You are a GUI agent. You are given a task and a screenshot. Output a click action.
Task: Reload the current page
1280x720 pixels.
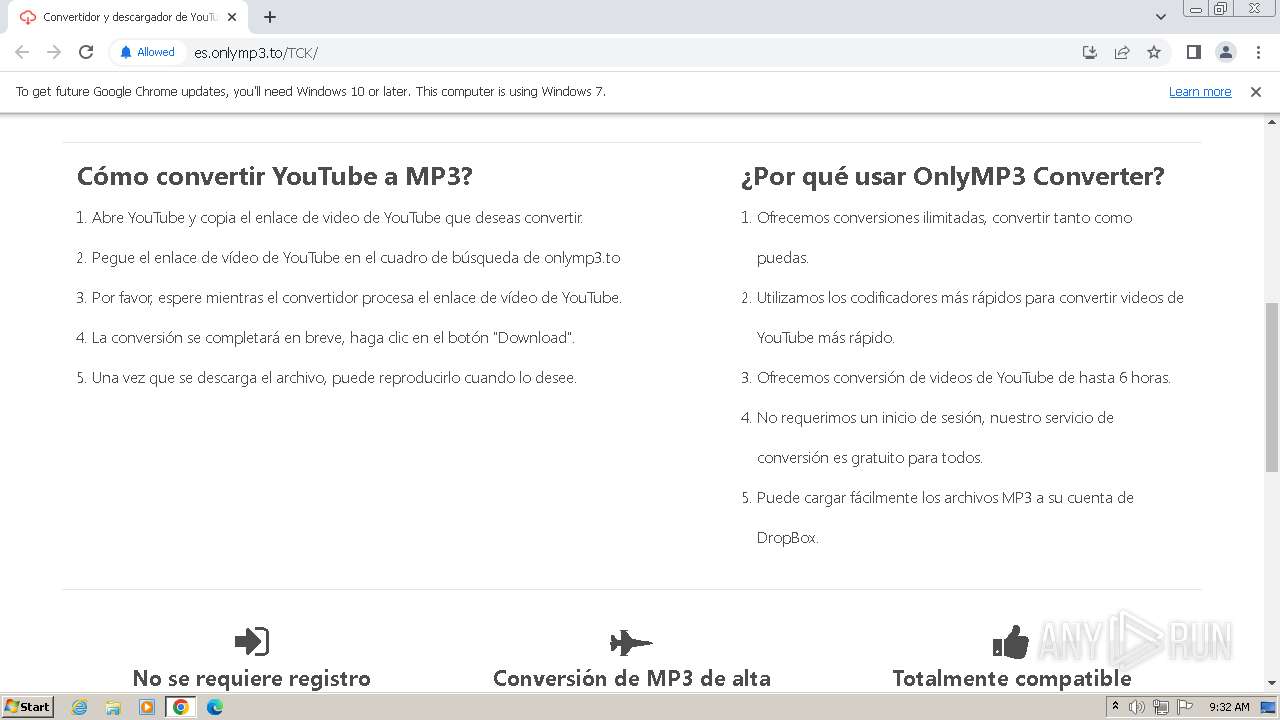[x=86, y=52]
